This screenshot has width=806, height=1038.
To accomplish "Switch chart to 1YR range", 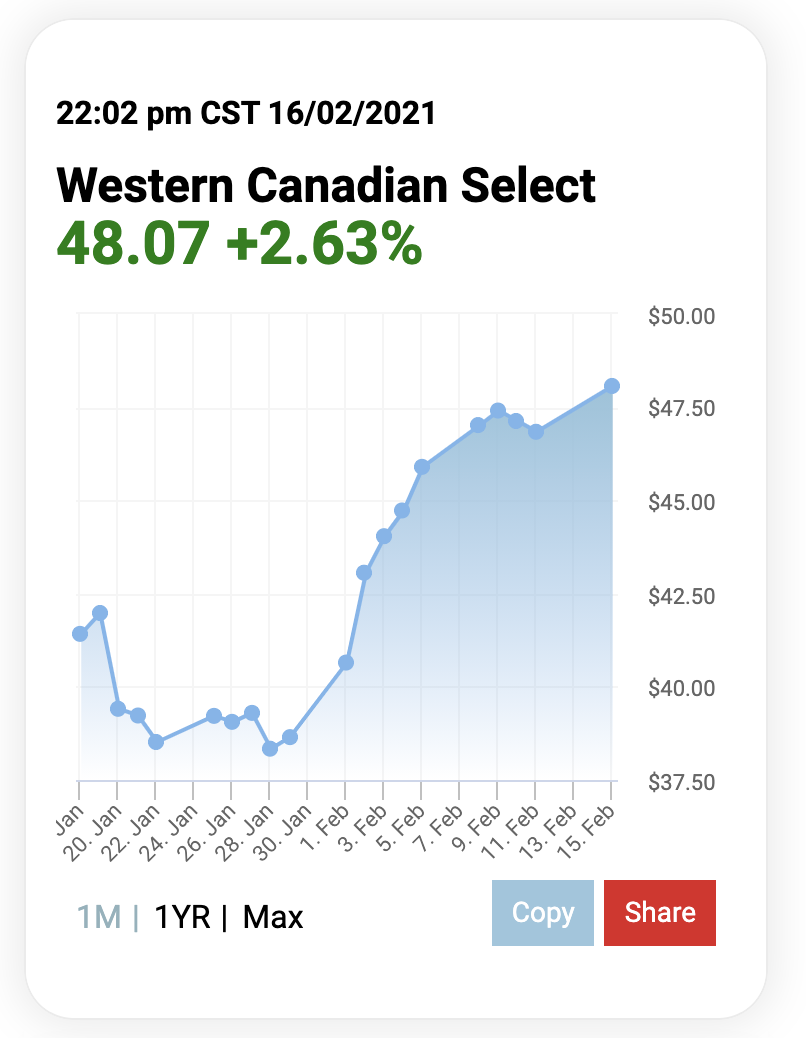I will pyautogui.click(x=182, y=917).
